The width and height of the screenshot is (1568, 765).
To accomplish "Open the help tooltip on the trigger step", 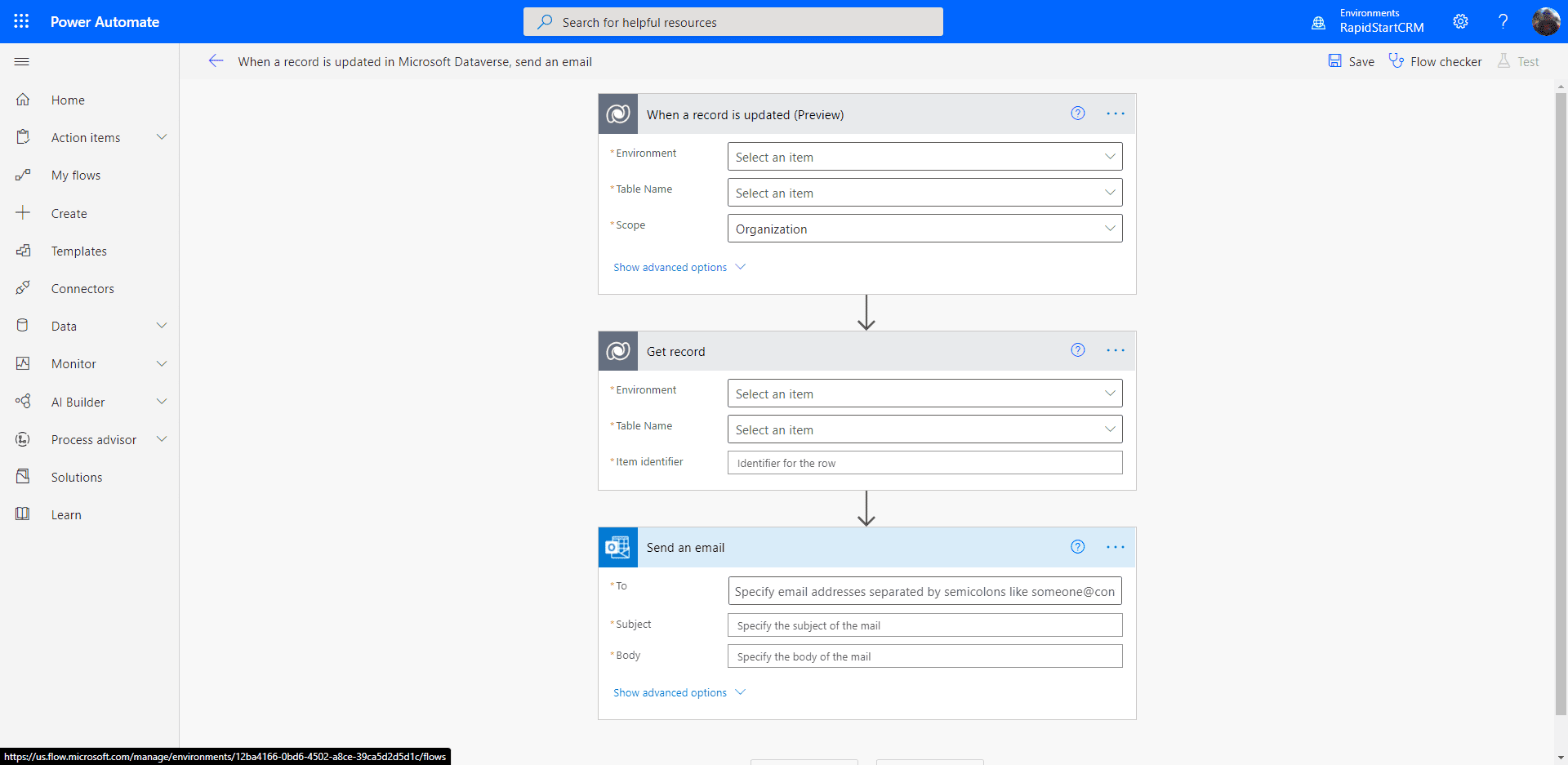I will point(1078,113).
